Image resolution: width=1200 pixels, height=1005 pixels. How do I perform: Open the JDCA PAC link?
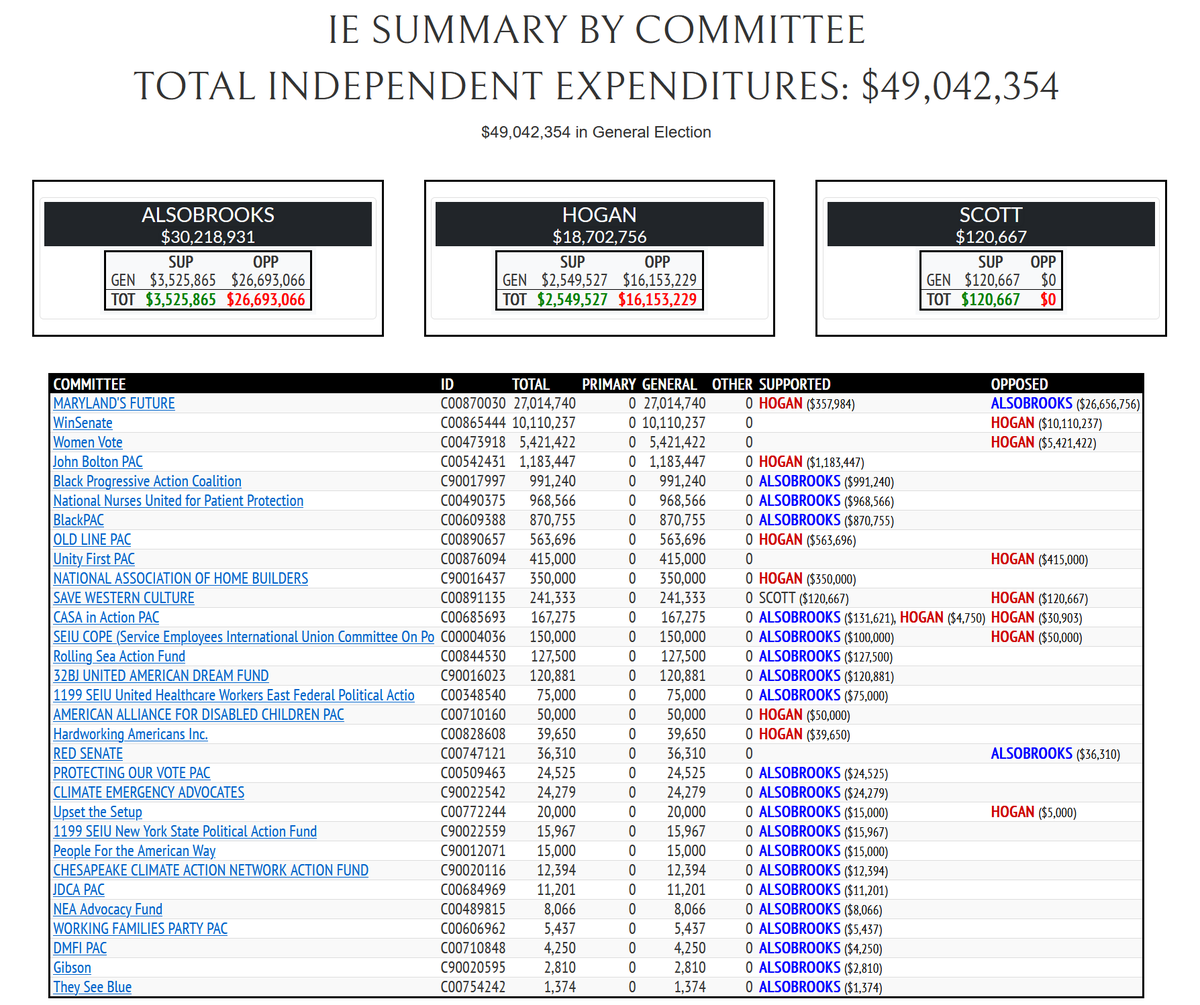point(79,891)
